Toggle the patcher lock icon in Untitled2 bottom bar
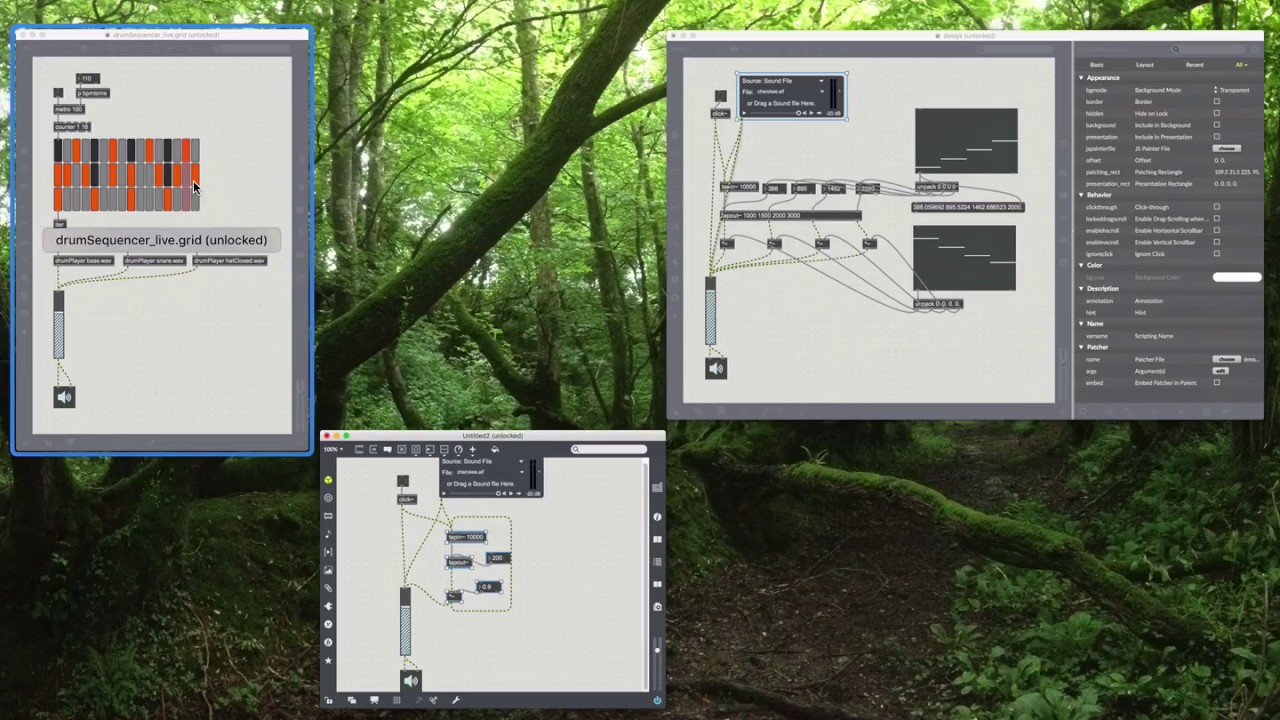This screenshot has width=1280, height=720. tap(328, 700)
